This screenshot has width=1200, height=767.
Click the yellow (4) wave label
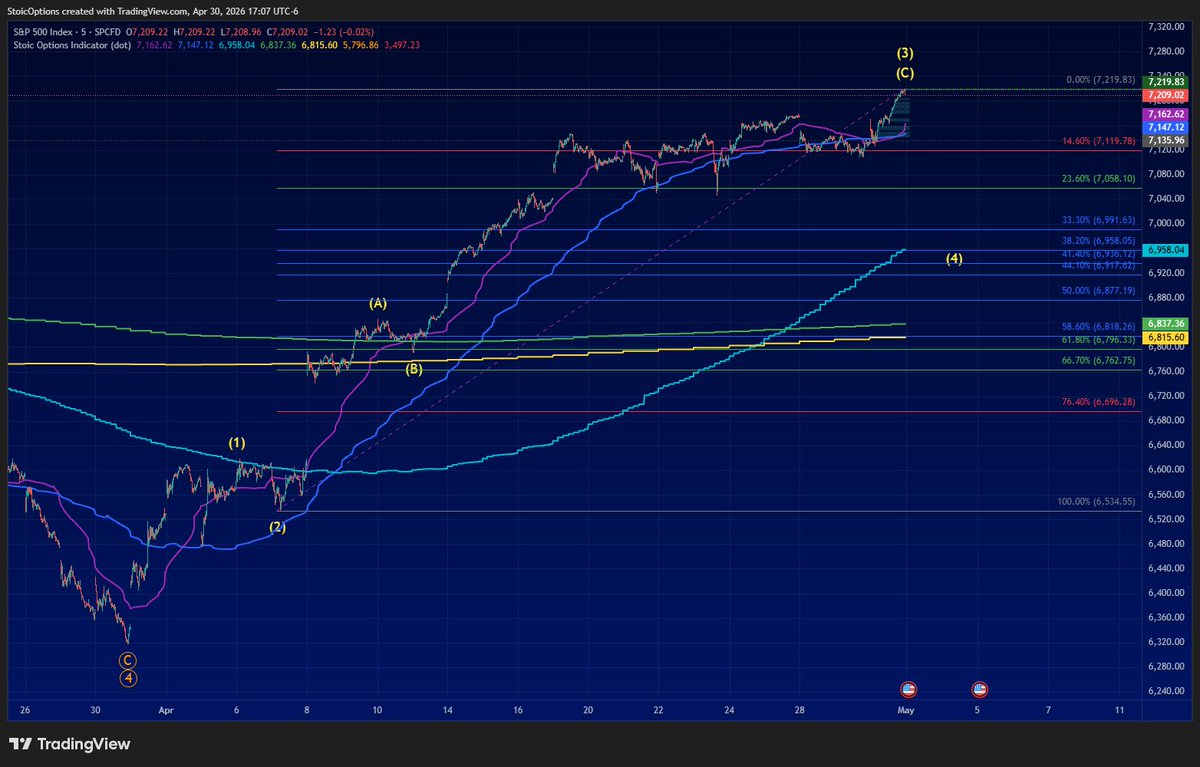[x=954, y=259]
